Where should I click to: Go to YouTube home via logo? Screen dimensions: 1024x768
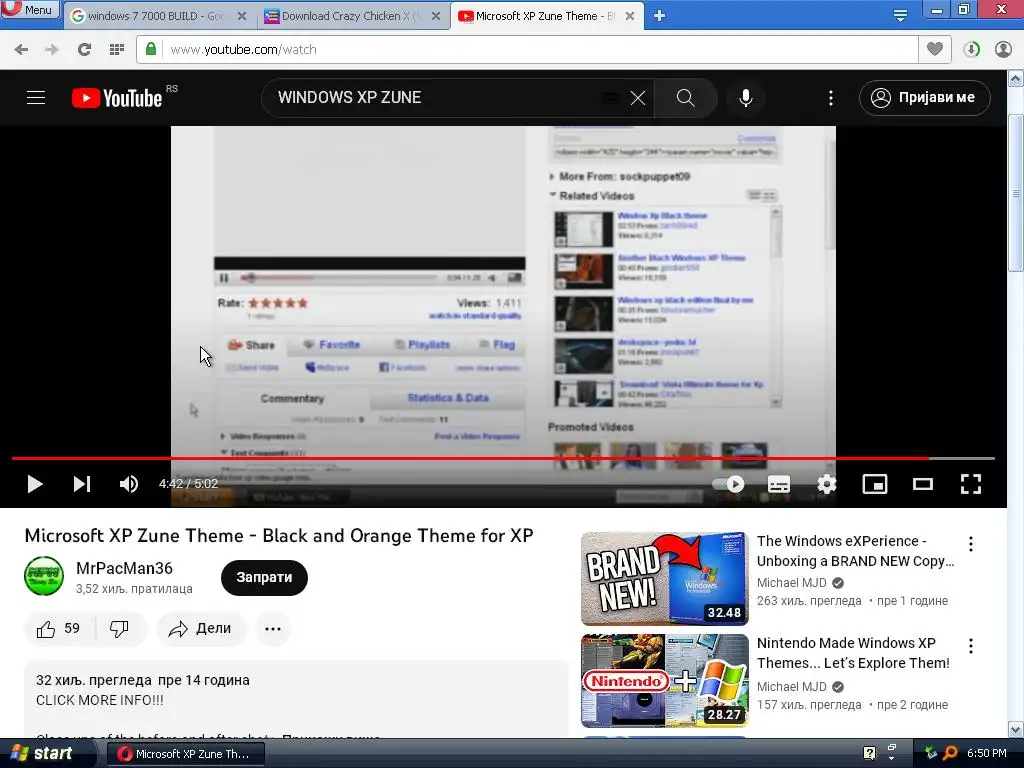click(x=118, y=98)
